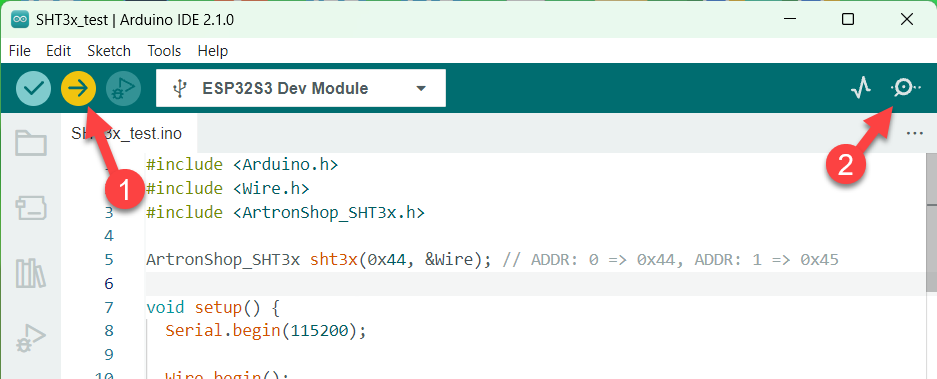Open the Serial Plotter

click(x=861, y=88)
